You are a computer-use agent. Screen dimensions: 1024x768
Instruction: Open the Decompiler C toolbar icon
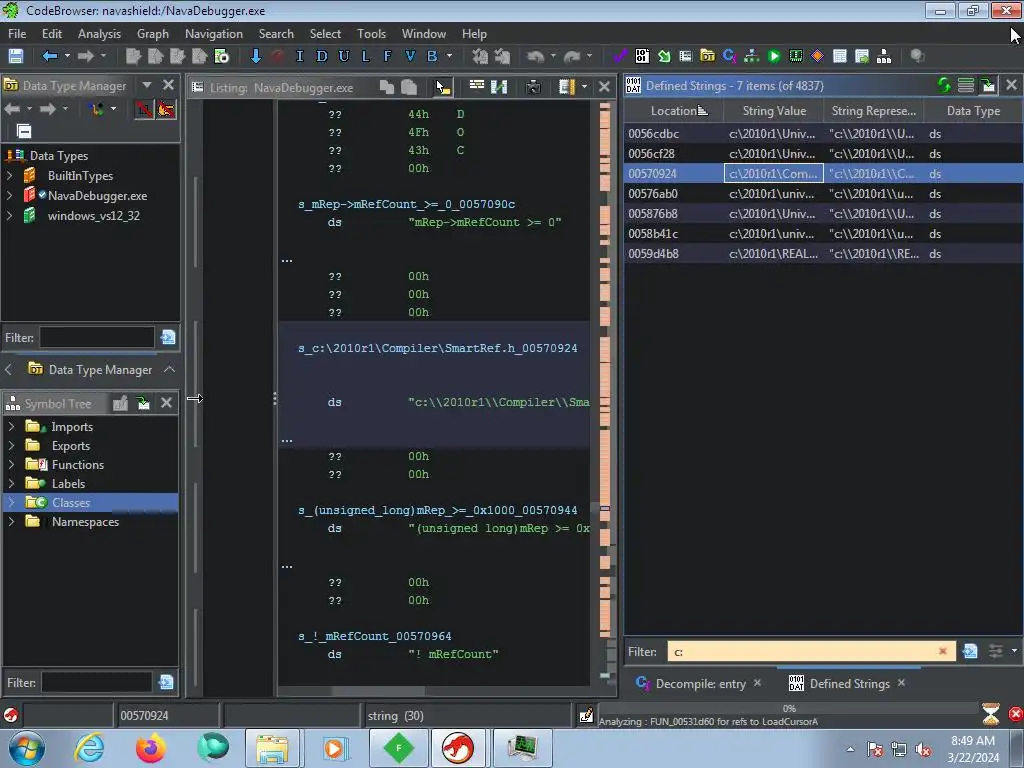pyautogui.click(x=729, y=56)
